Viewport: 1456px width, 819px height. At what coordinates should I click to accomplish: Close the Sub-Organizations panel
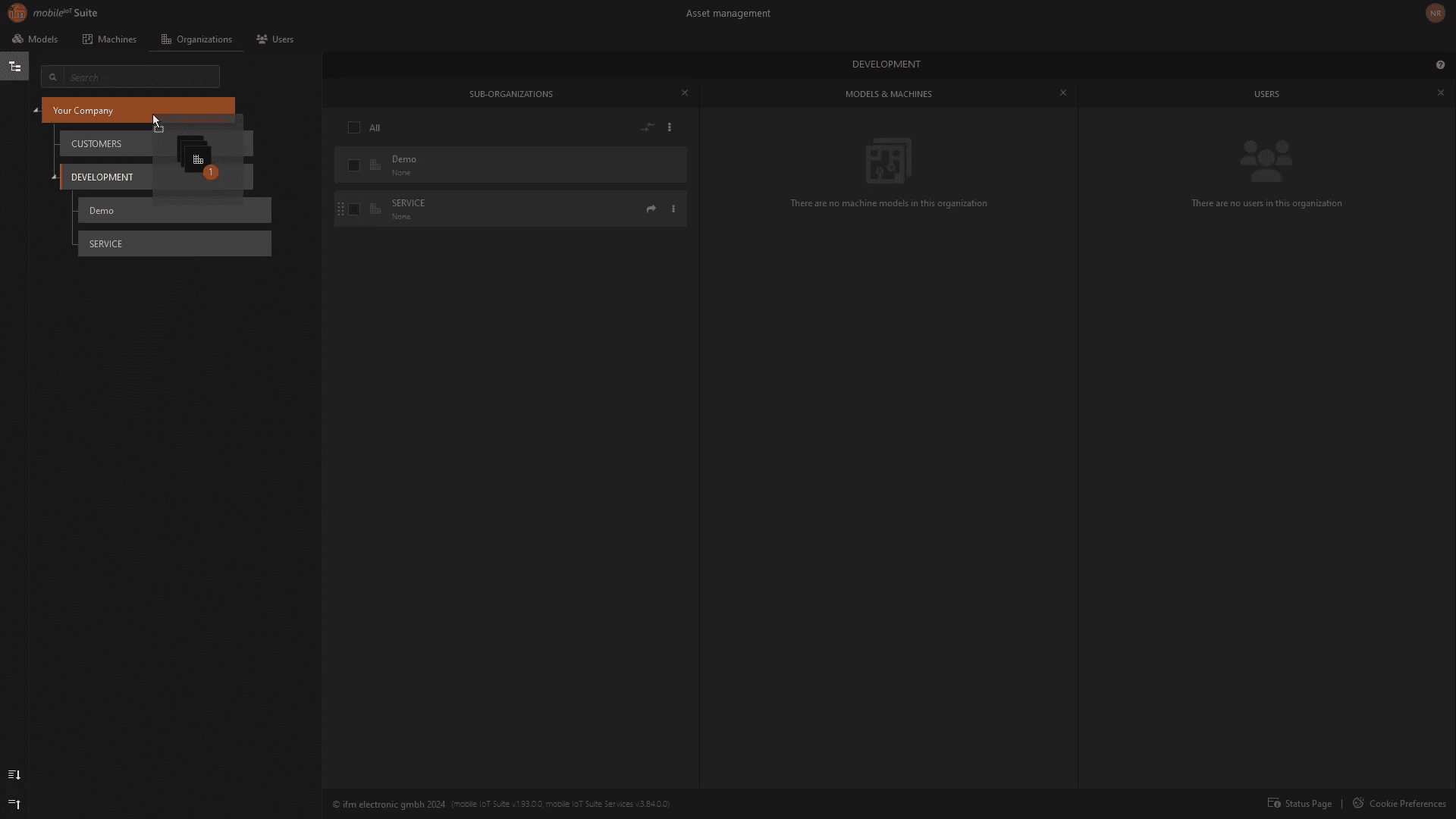(x=685, y=93)
